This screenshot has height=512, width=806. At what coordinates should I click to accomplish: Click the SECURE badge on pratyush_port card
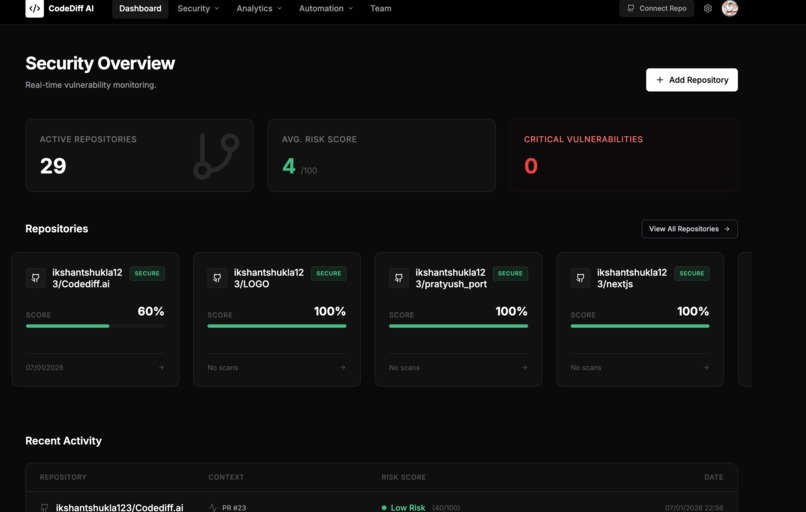pyautogui.click(x=510, y=273)
